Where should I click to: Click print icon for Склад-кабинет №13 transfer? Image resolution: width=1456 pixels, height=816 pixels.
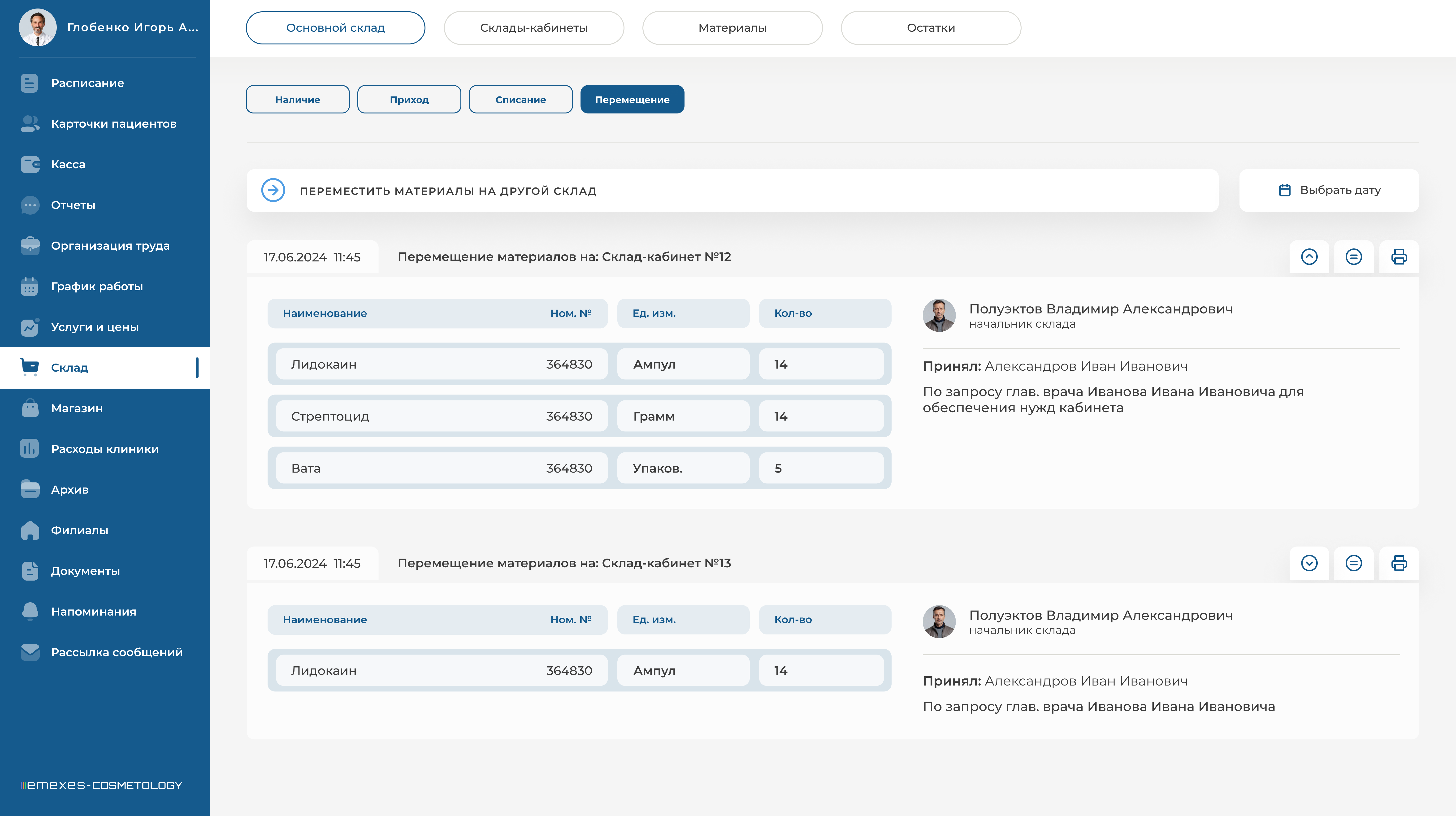[1399, 563]
